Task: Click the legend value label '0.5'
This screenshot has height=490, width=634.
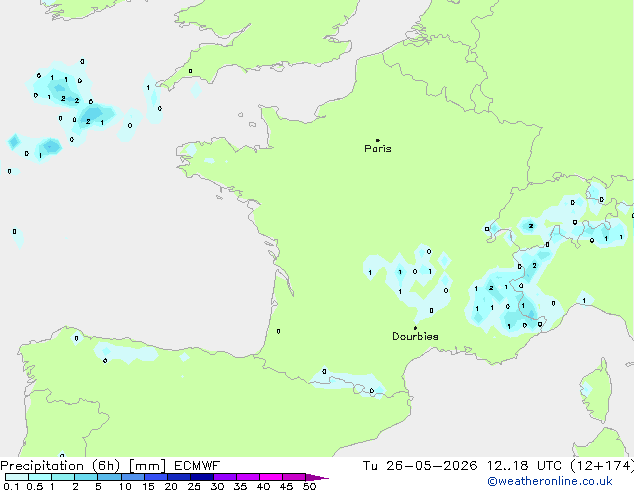Action: [x=35, y=486]
